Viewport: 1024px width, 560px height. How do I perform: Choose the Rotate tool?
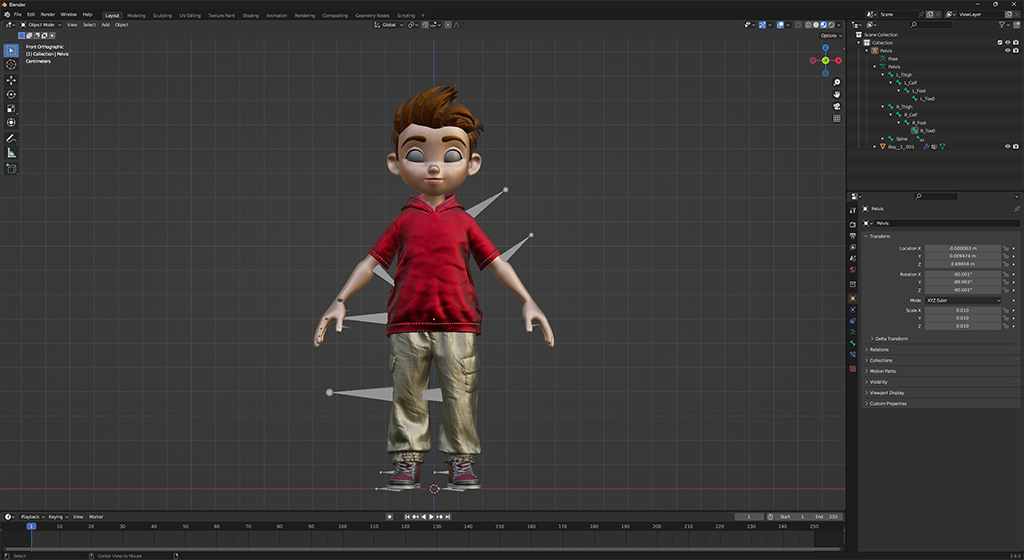[11, 94]
